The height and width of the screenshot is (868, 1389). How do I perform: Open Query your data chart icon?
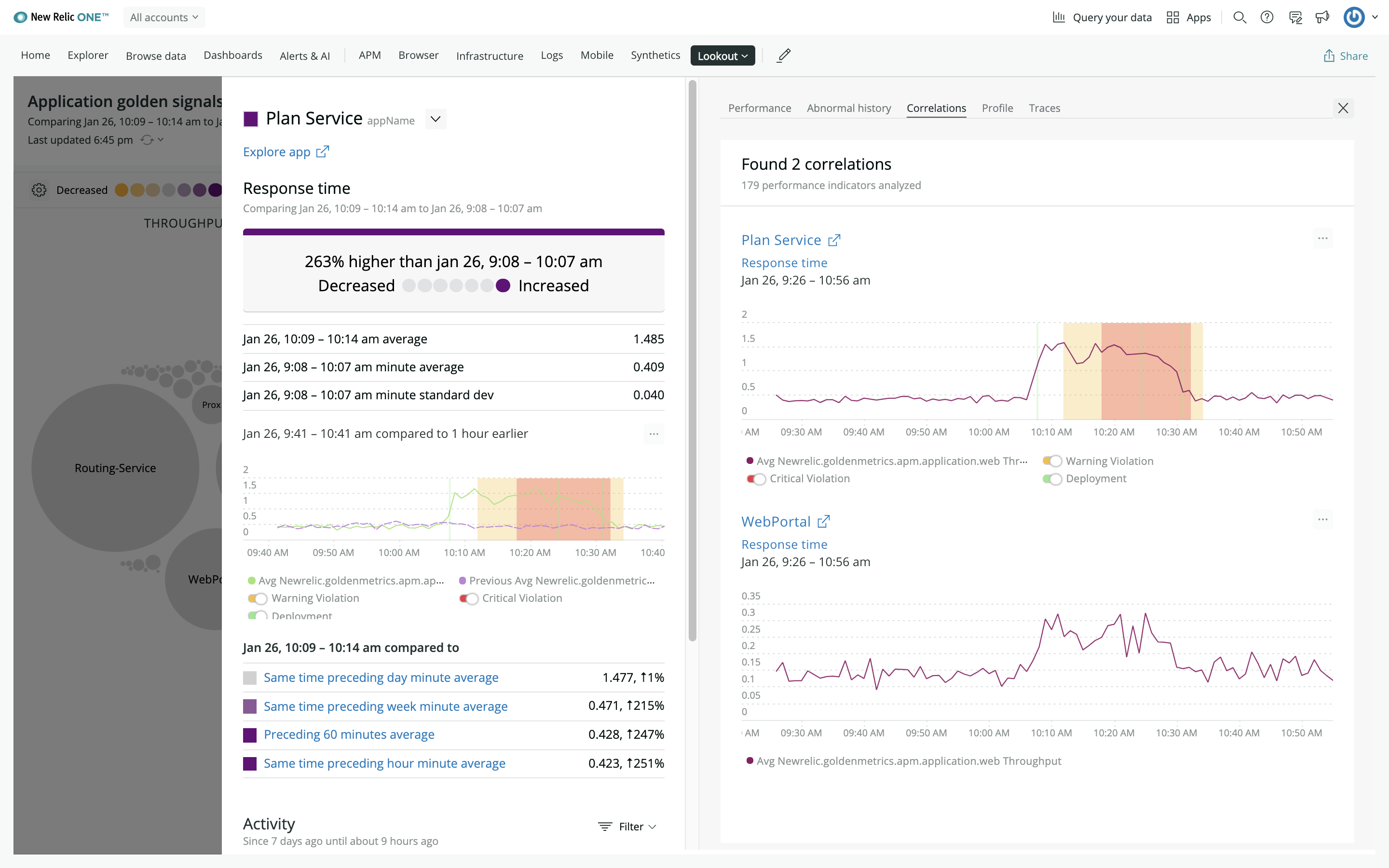(1059, 17)
